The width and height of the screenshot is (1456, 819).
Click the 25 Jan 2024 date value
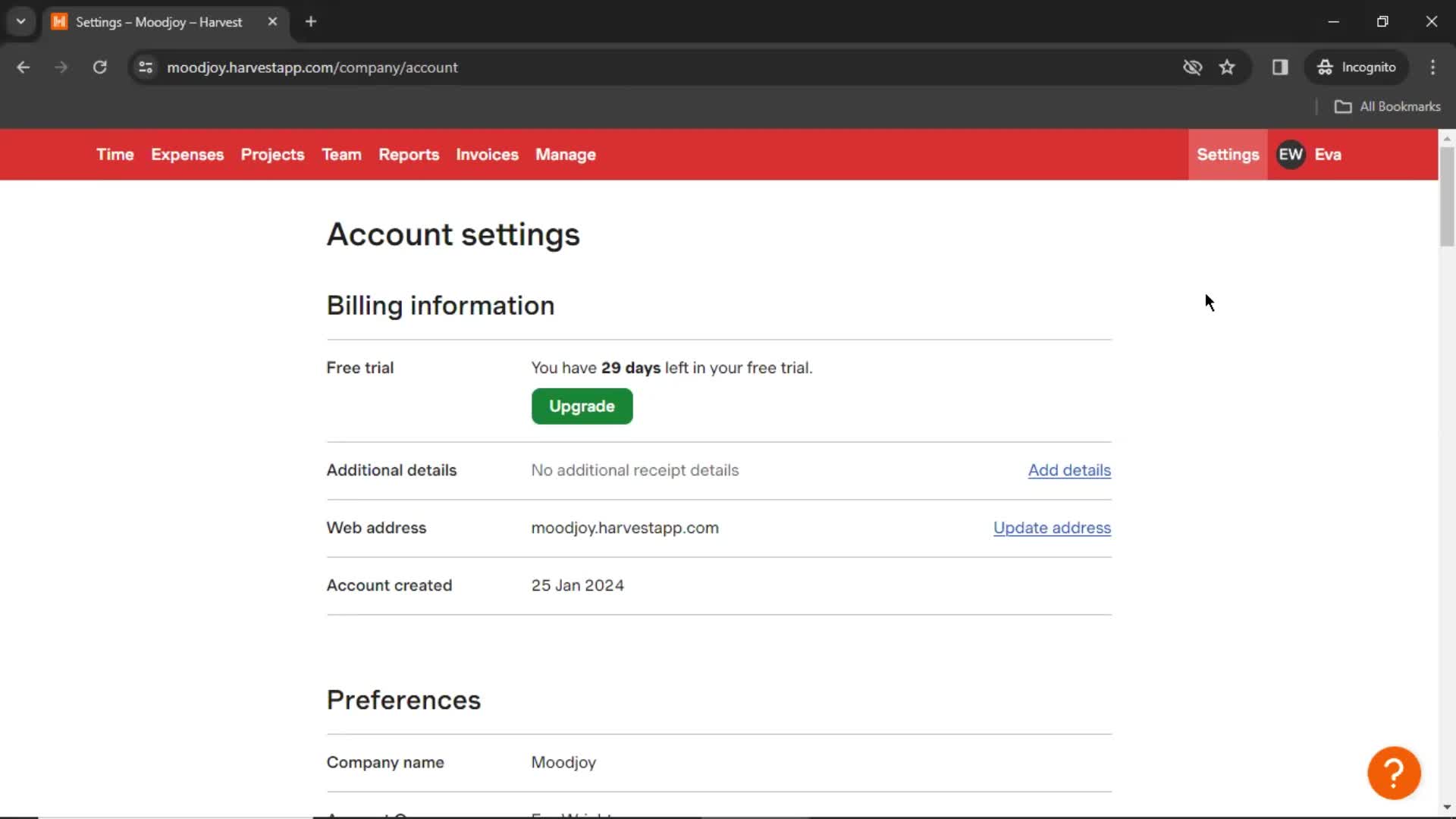coord(577,585)
